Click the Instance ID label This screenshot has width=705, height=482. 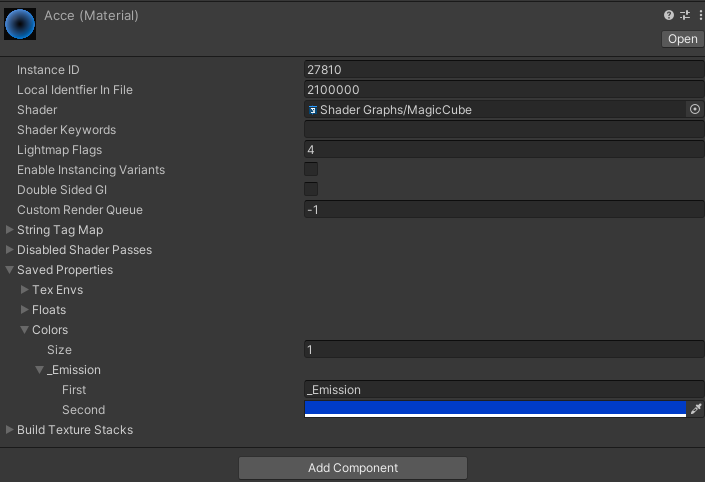pyautogui.click(x=48, y=70)
